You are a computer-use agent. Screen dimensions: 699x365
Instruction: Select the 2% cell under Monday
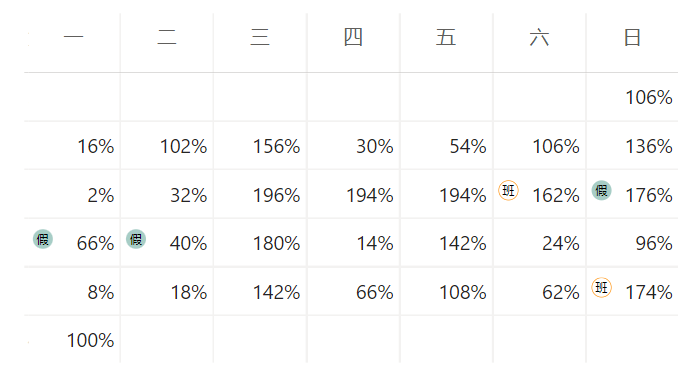(x=72, y=194)
